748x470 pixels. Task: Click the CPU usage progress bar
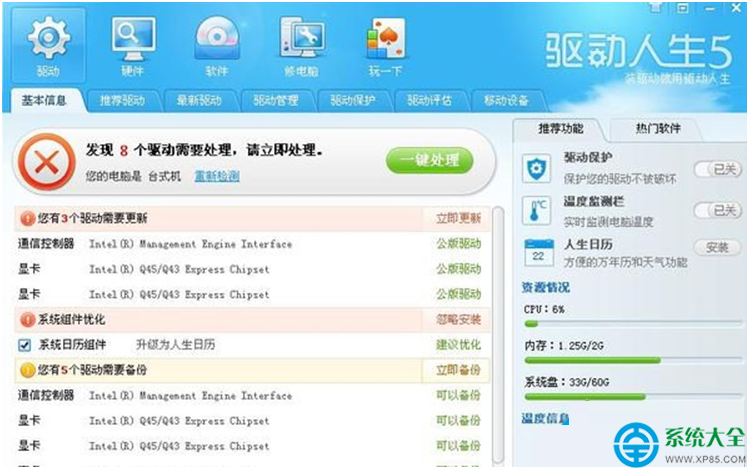tap(633, 324)
